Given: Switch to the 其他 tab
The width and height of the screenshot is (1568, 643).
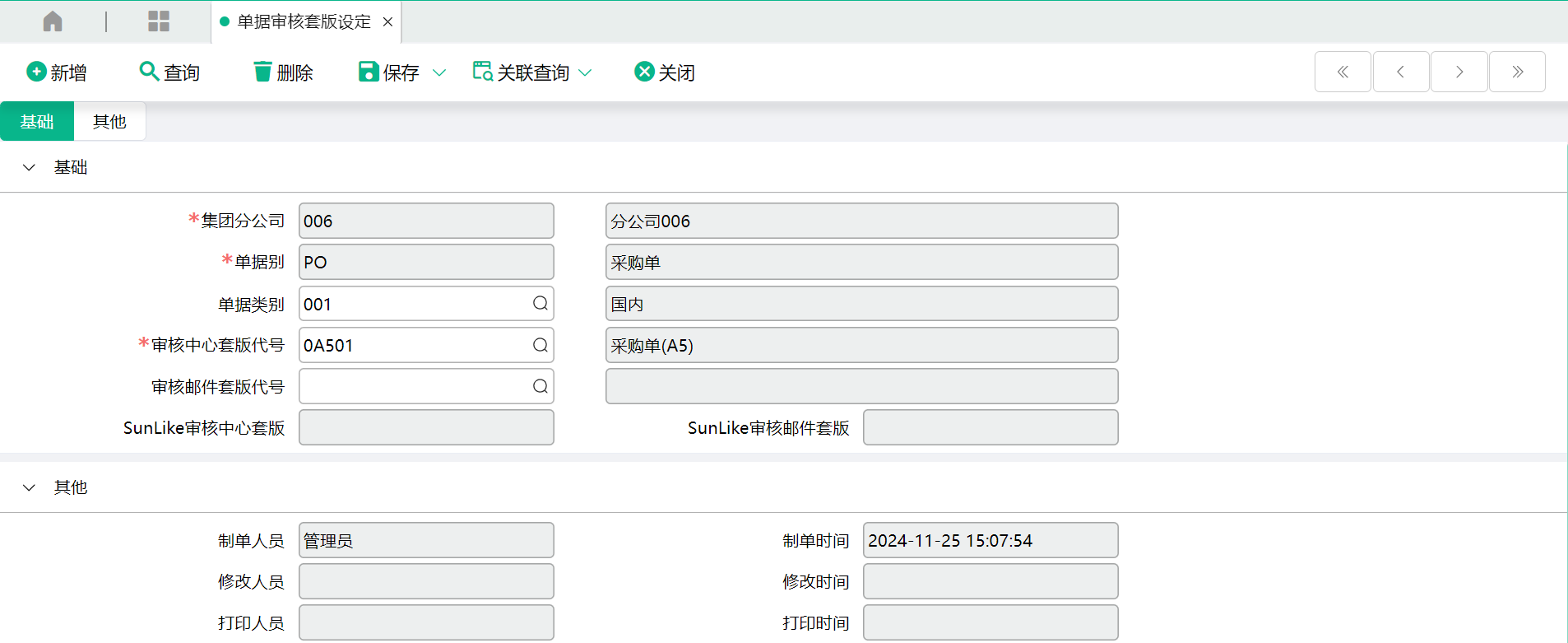Looking at the screenshot, I should [x=109, y=122].
